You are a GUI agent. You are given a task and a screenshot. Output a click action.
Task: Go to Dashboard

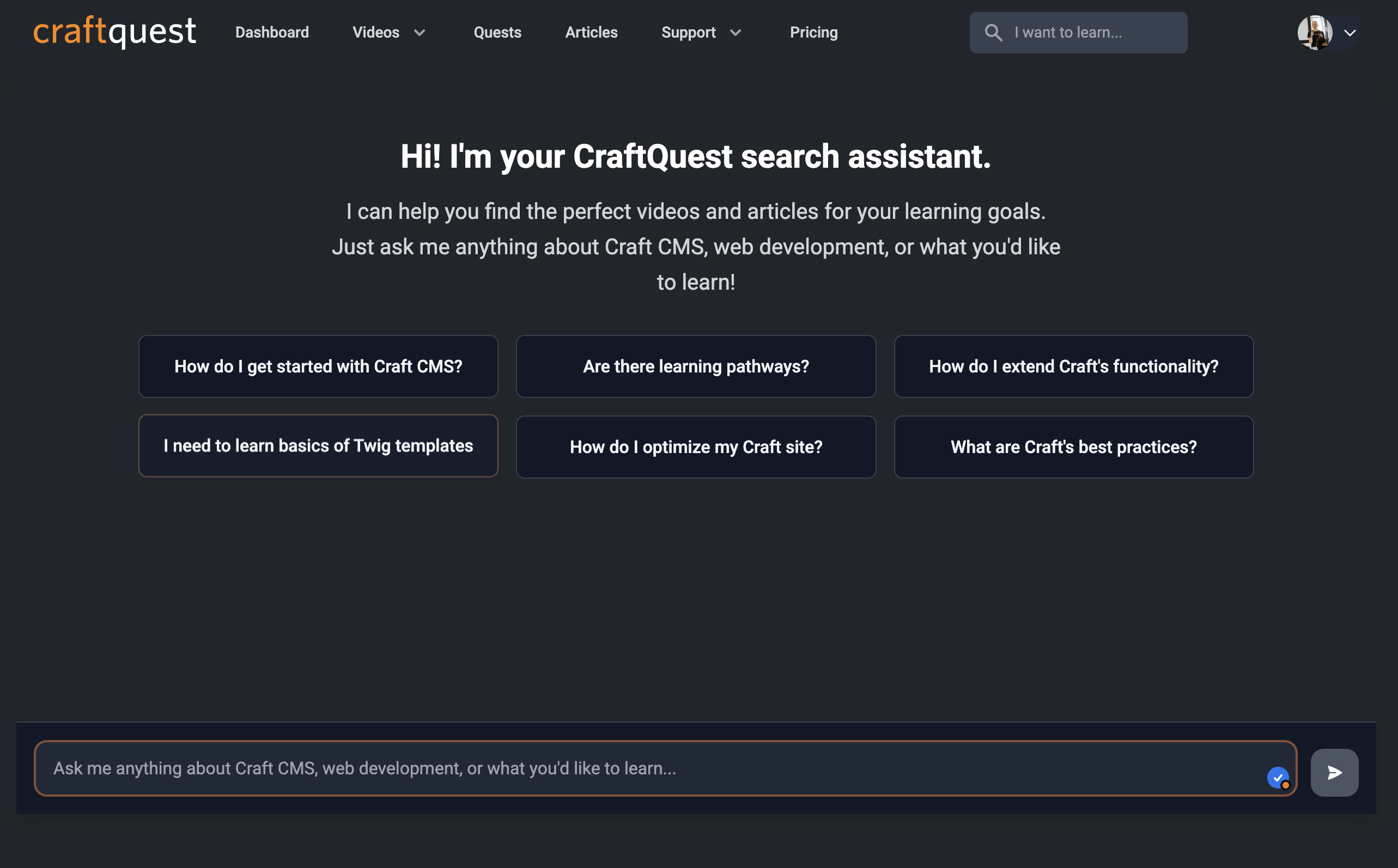point(272,33)
